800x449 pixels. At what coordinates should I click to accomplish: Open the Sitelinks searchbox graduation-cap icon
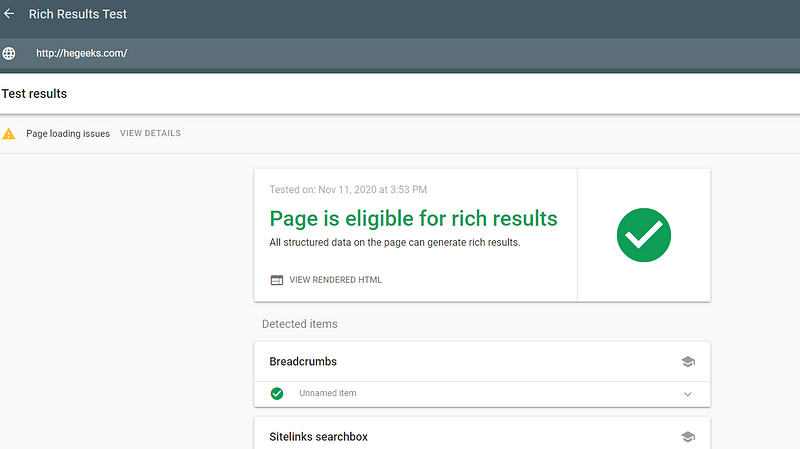click(x=688, y=437)
